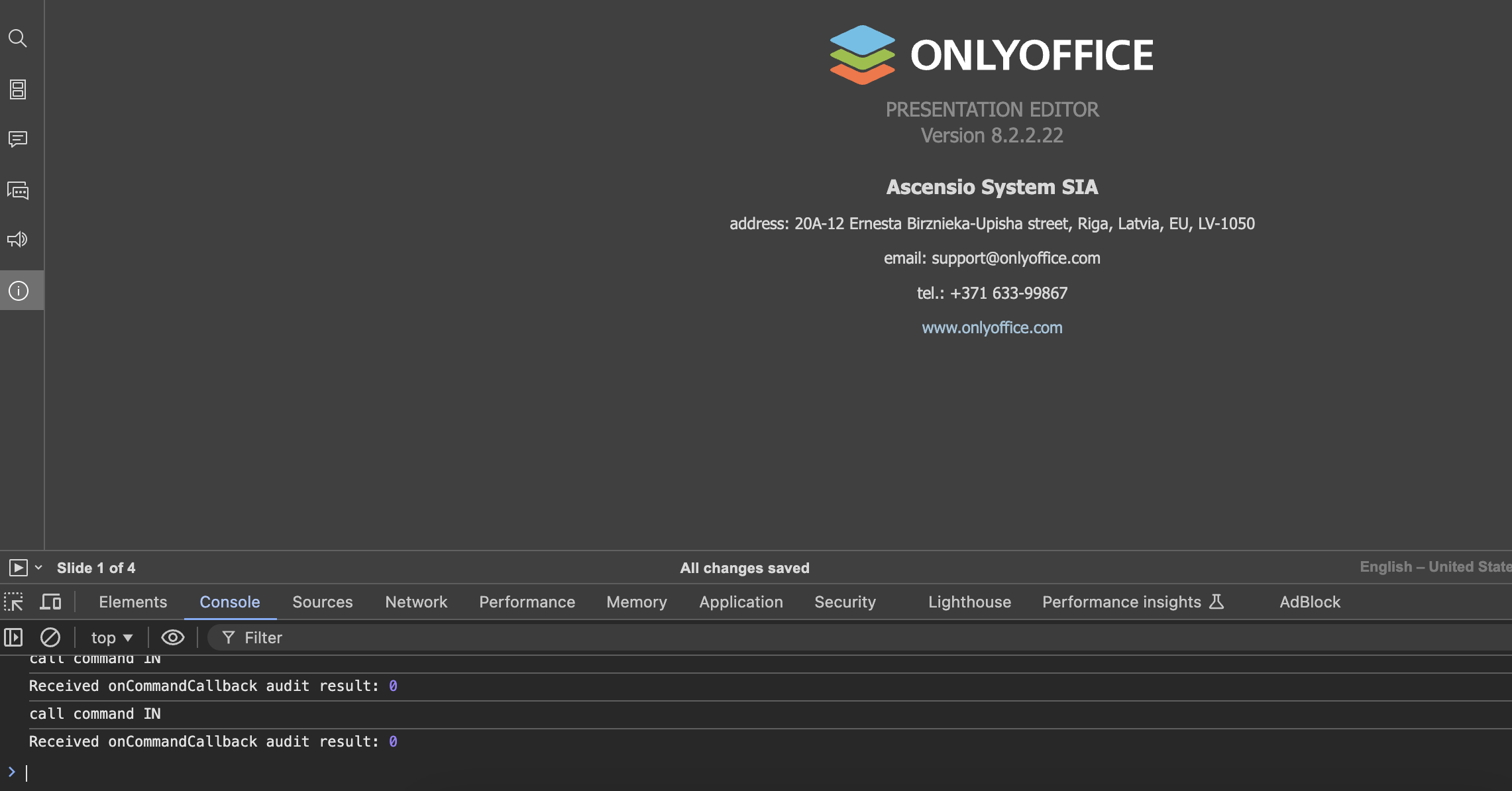Click support@onlyoffice.com email address
Screen dimensions: 1512x791
[1016, 258]
